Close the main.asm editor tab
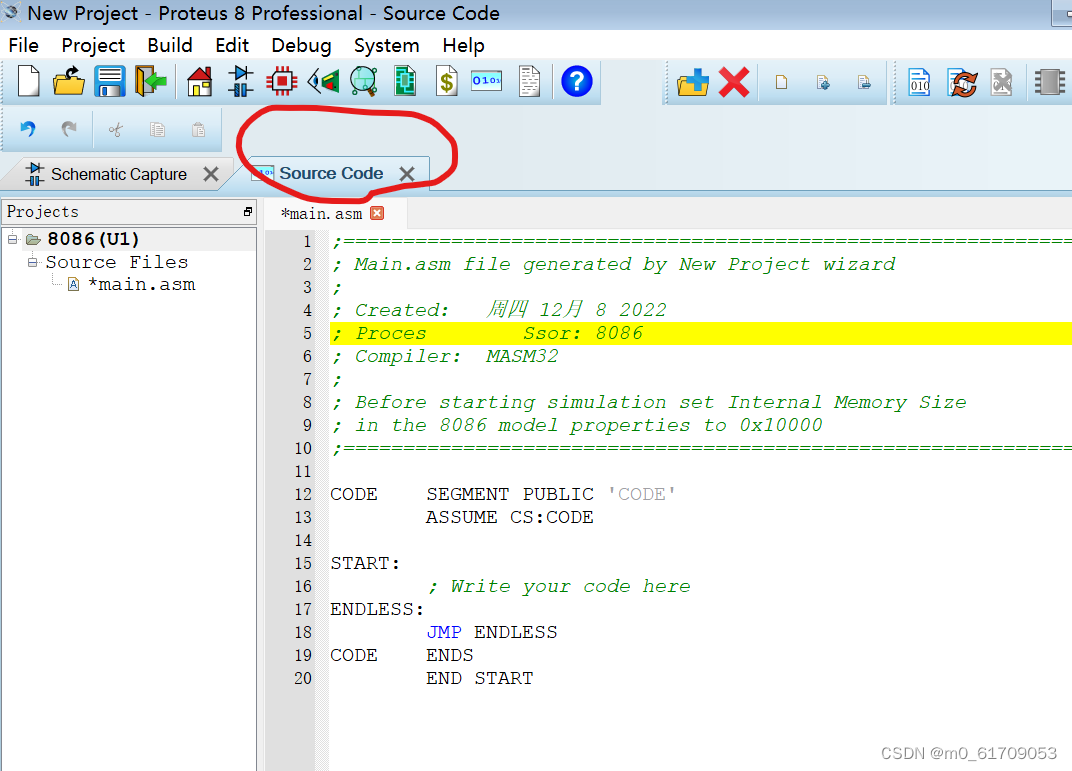The height and width of the screenshot is (771, 1072). [x=377, y=213]
